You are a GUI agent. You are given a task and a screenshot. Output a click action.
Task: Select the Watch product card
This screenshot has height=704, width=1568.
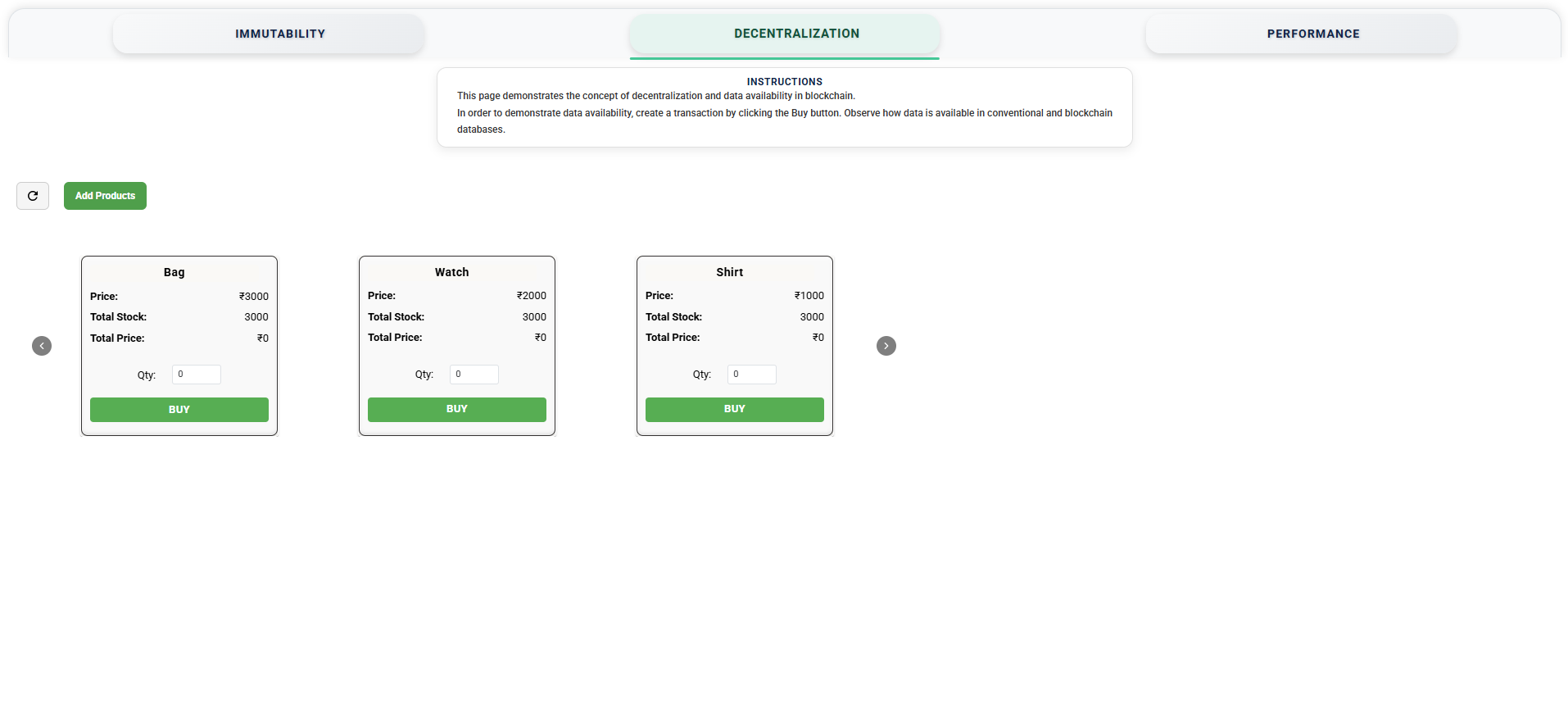click(x=456, y=345)
